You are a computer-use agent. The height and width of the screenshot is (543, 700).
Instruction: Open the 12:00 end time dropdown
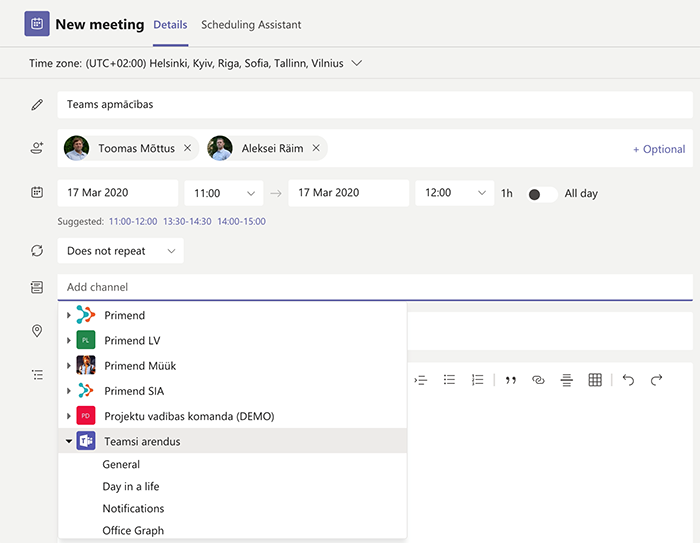point(454,193)
